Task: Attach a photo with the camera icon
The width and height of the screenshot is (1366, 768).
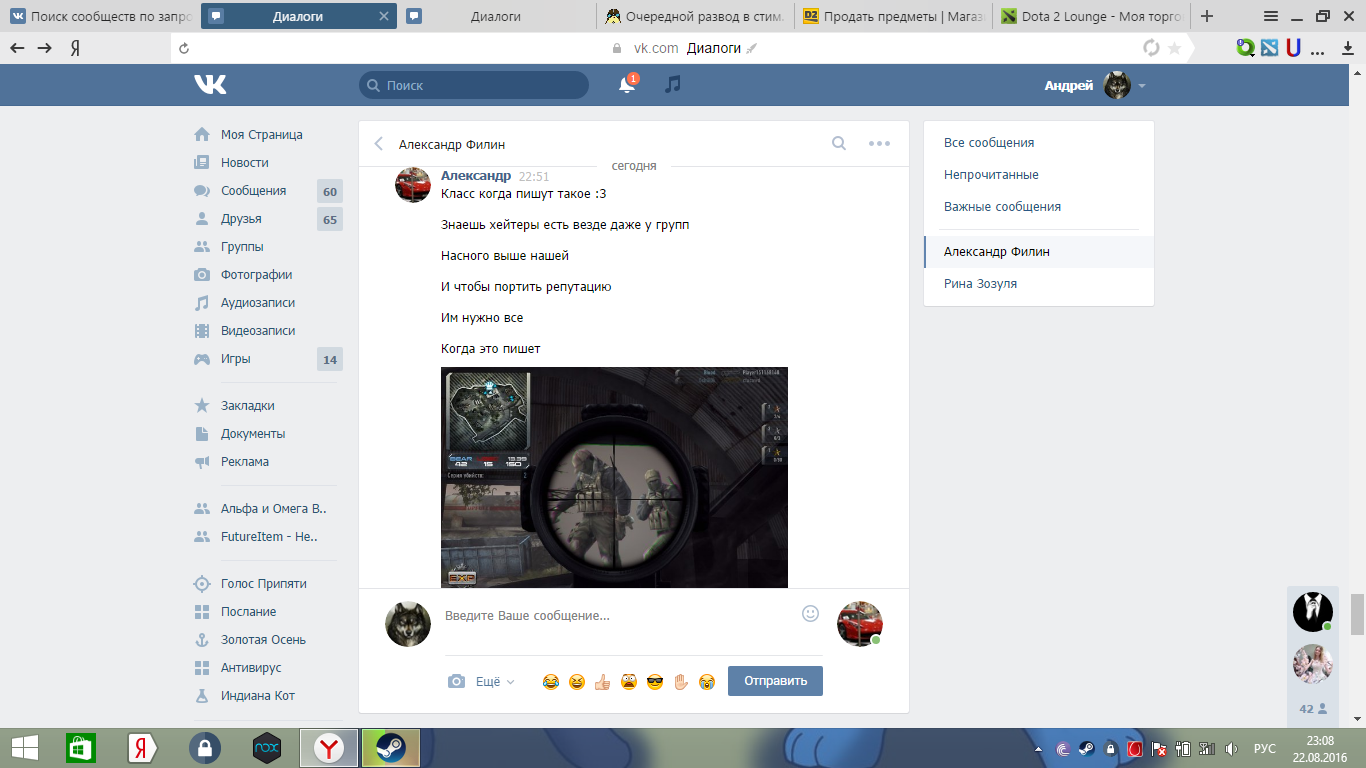Action: point(457,681)
